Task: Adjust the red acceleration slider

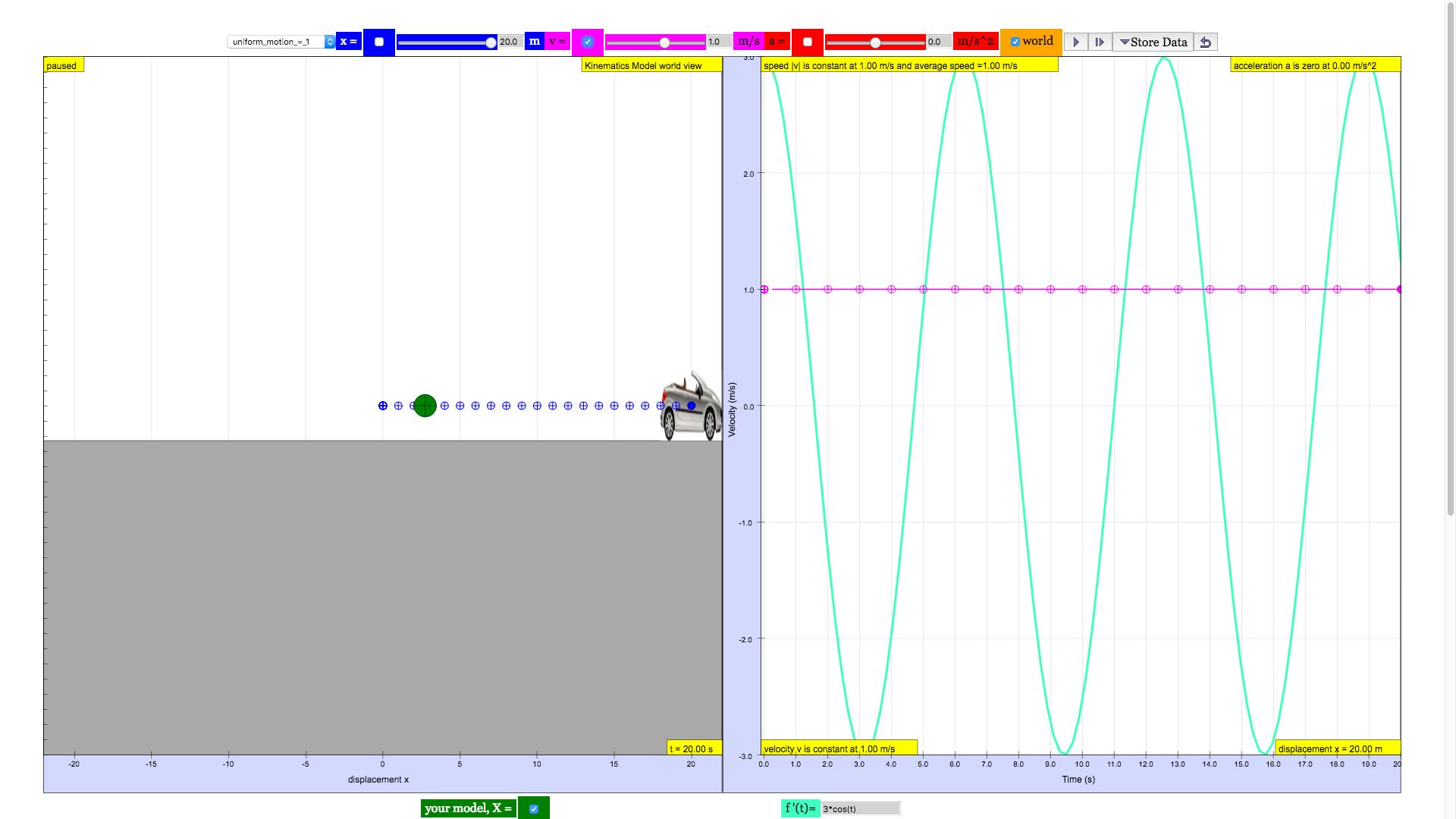Action: click(875, 42)
